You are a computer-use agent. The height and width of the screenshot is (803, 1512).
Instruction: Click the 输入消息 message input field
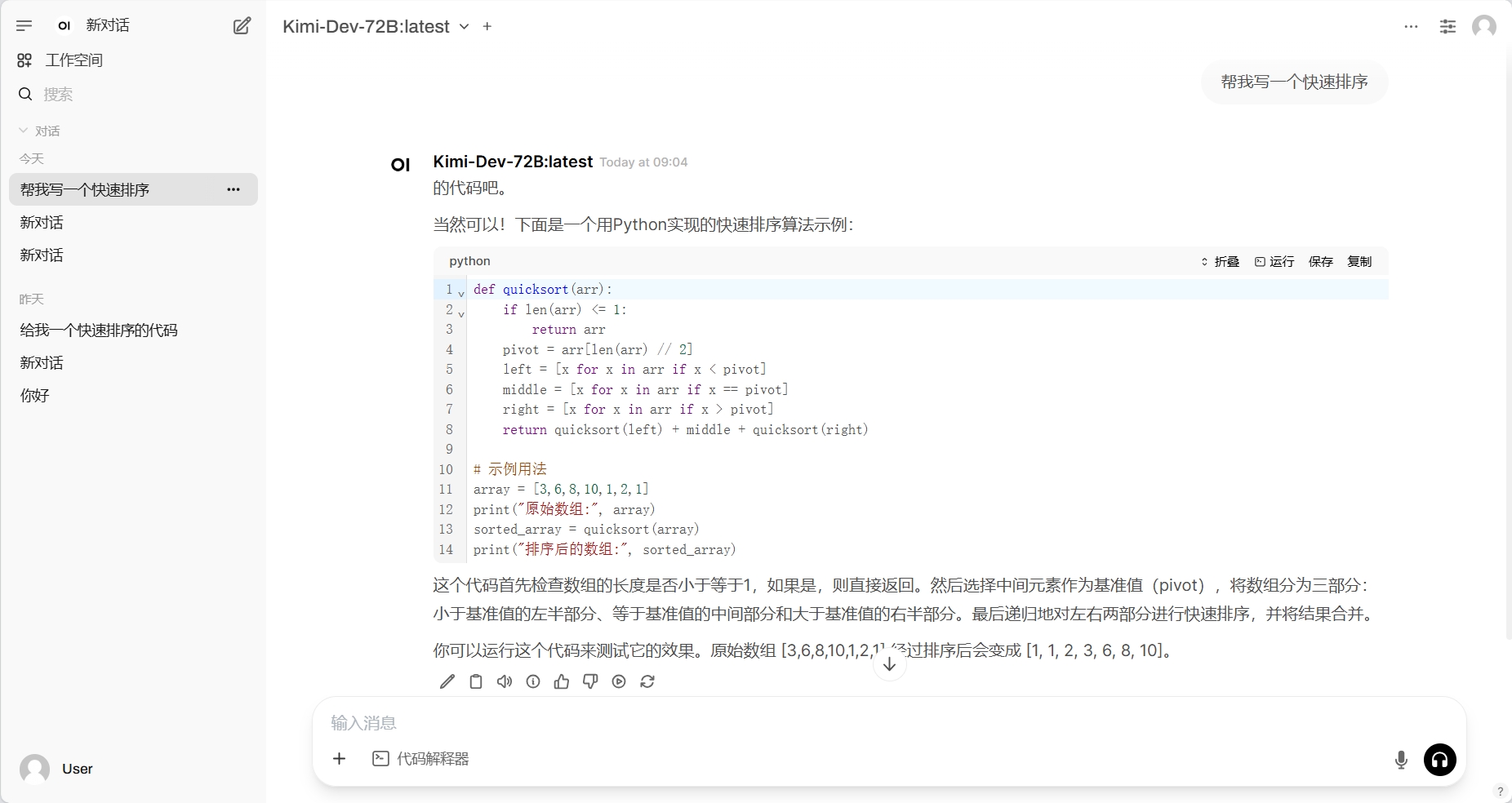tap(857, 723)
